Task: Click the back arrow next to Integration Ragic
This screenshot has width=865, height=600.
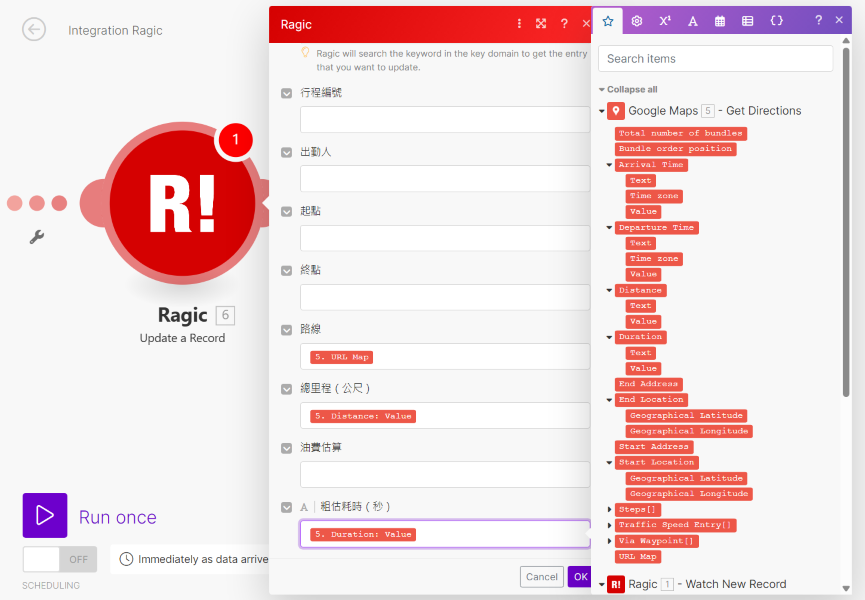Action: point(34,30)
